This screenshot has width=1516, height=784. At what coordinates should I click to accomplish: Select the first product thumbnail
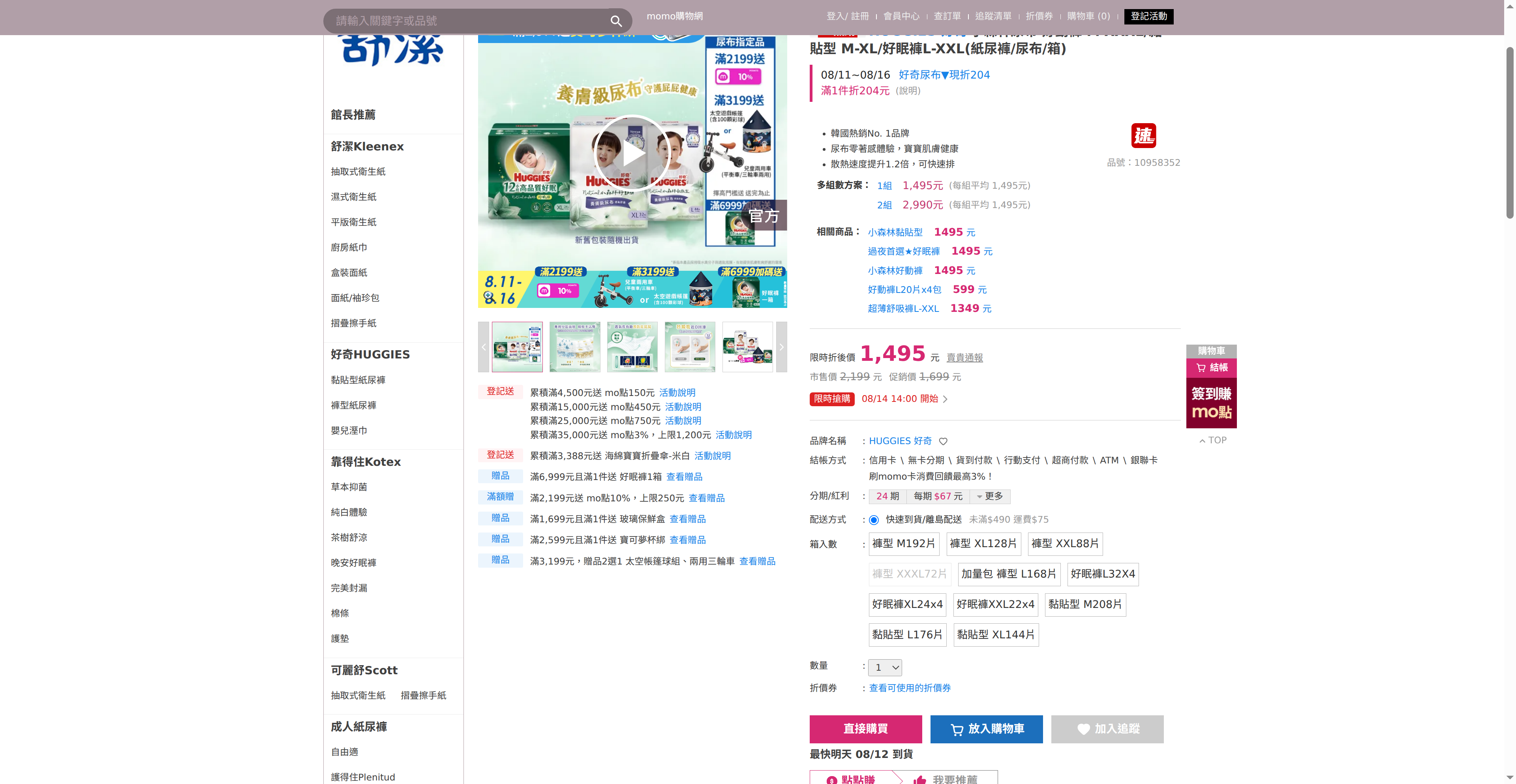[x=517, y=347]
